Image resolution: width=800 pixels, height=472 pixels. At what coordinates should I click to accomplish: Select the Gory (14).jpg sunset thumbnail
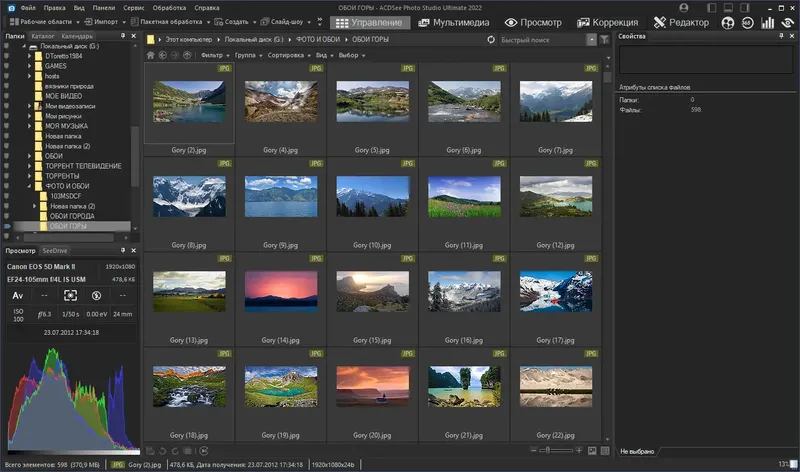click(x=282, y=291)
